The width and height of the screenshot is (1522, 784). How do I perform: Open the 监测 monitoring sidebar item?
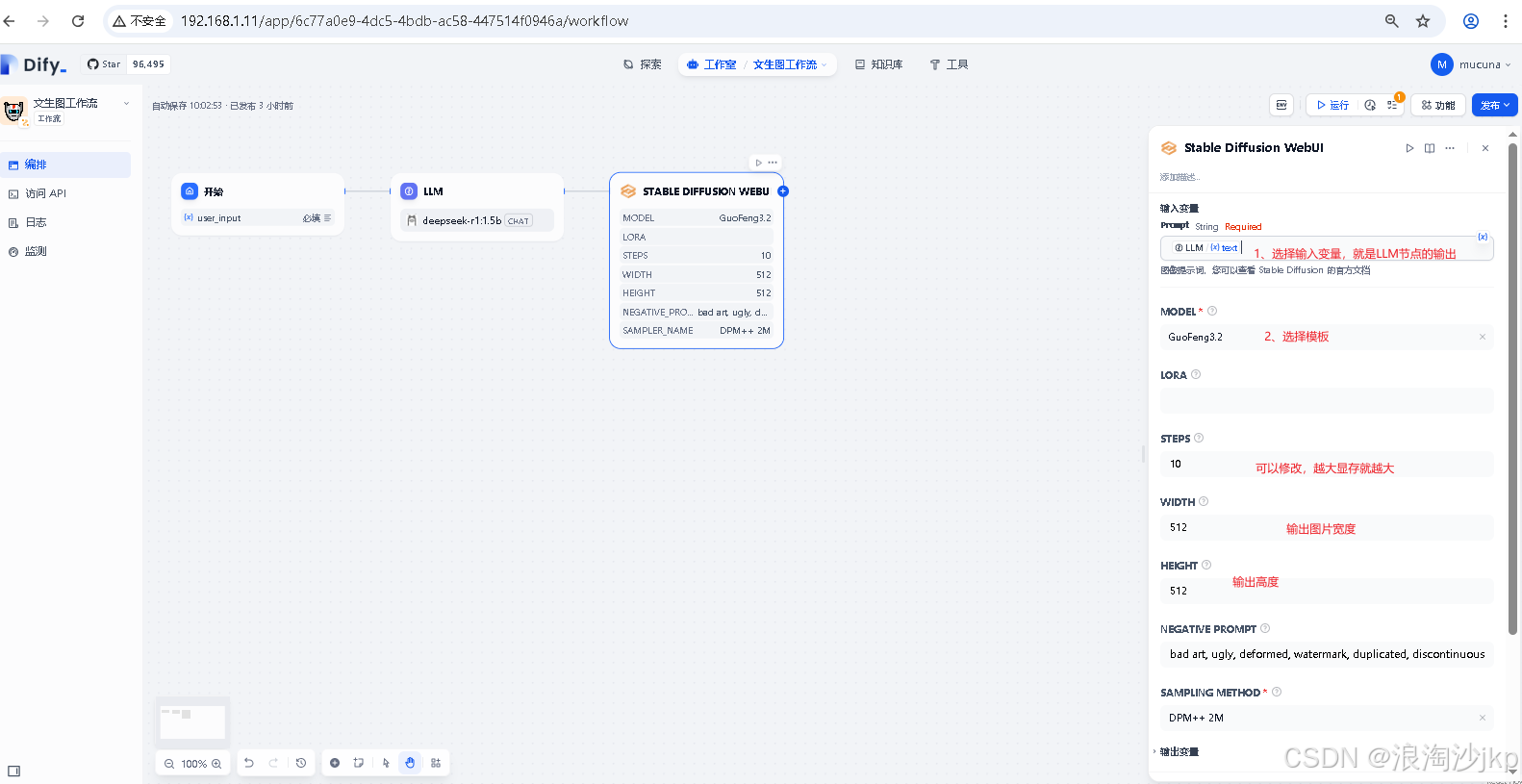click(x=65, y=251)
